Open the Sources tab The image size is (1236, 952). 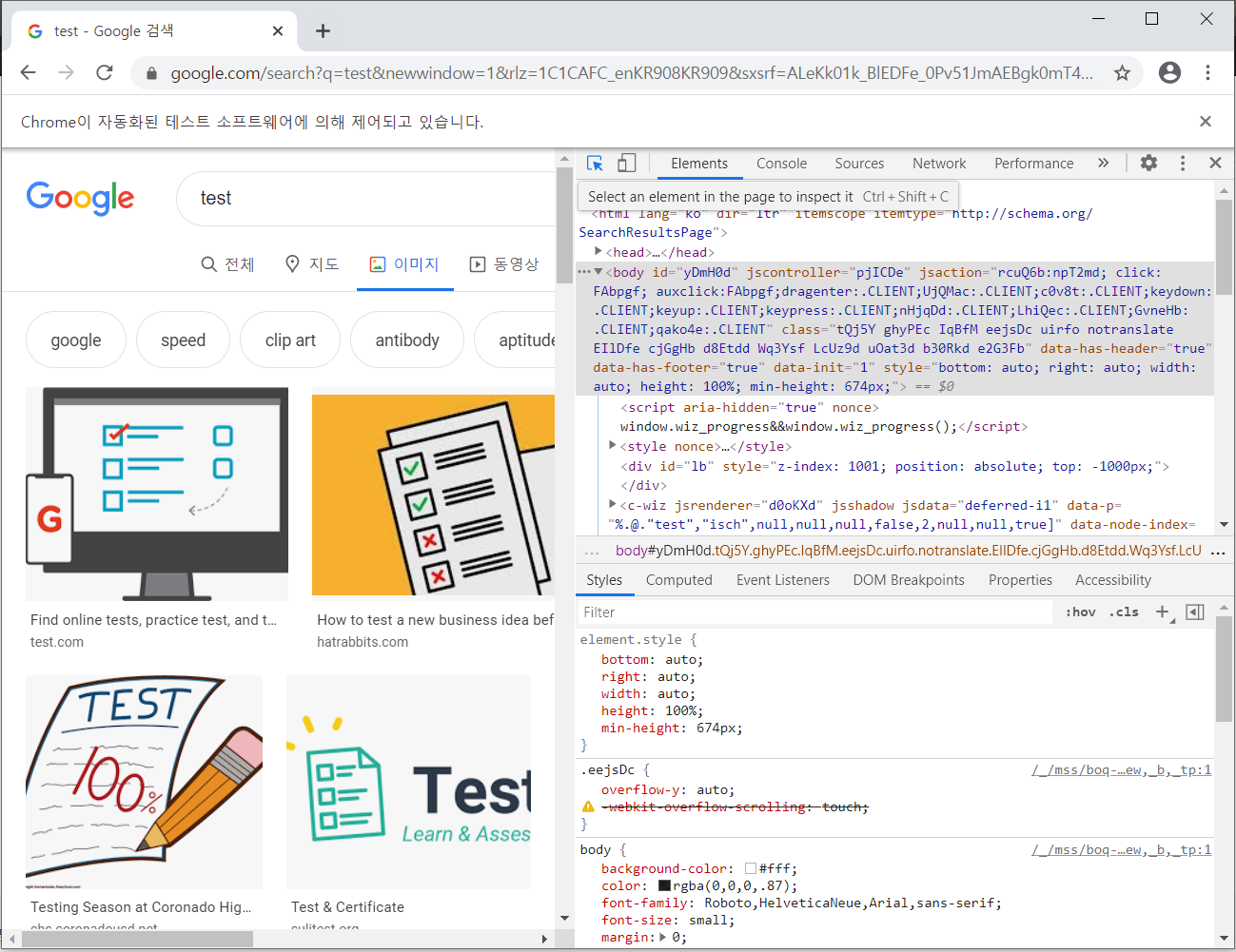click(x=859, y=164)
